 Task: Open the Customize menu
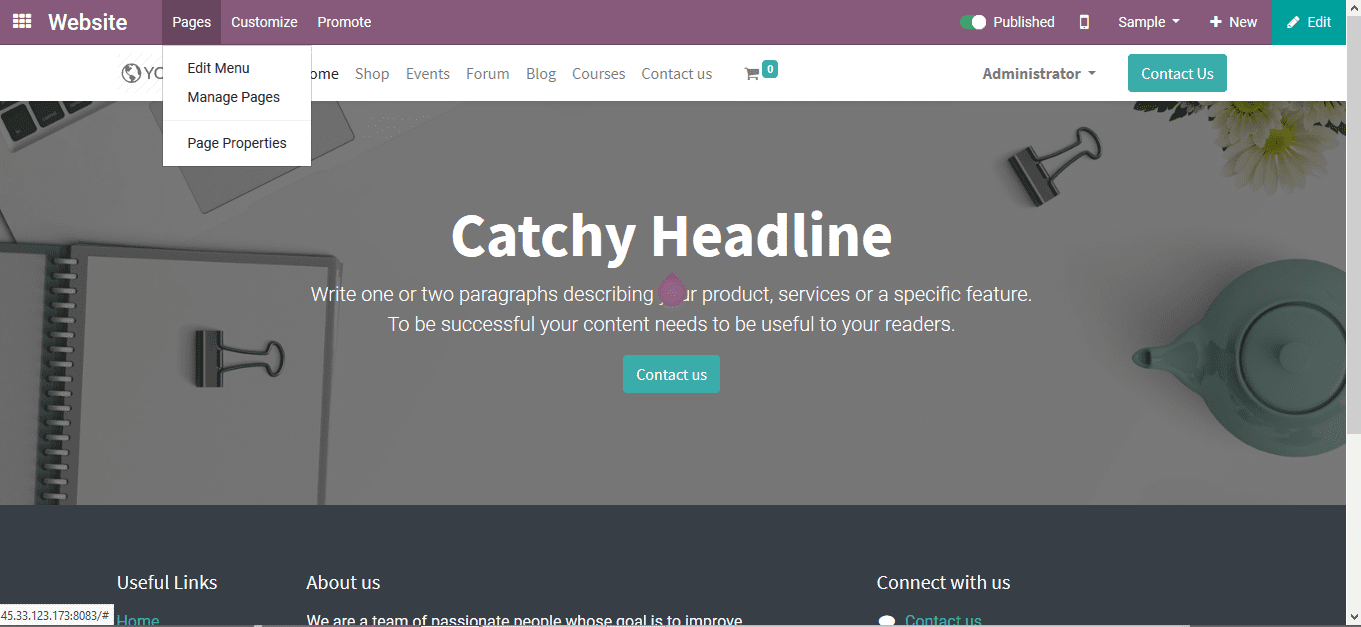click(x=264, y=21)
